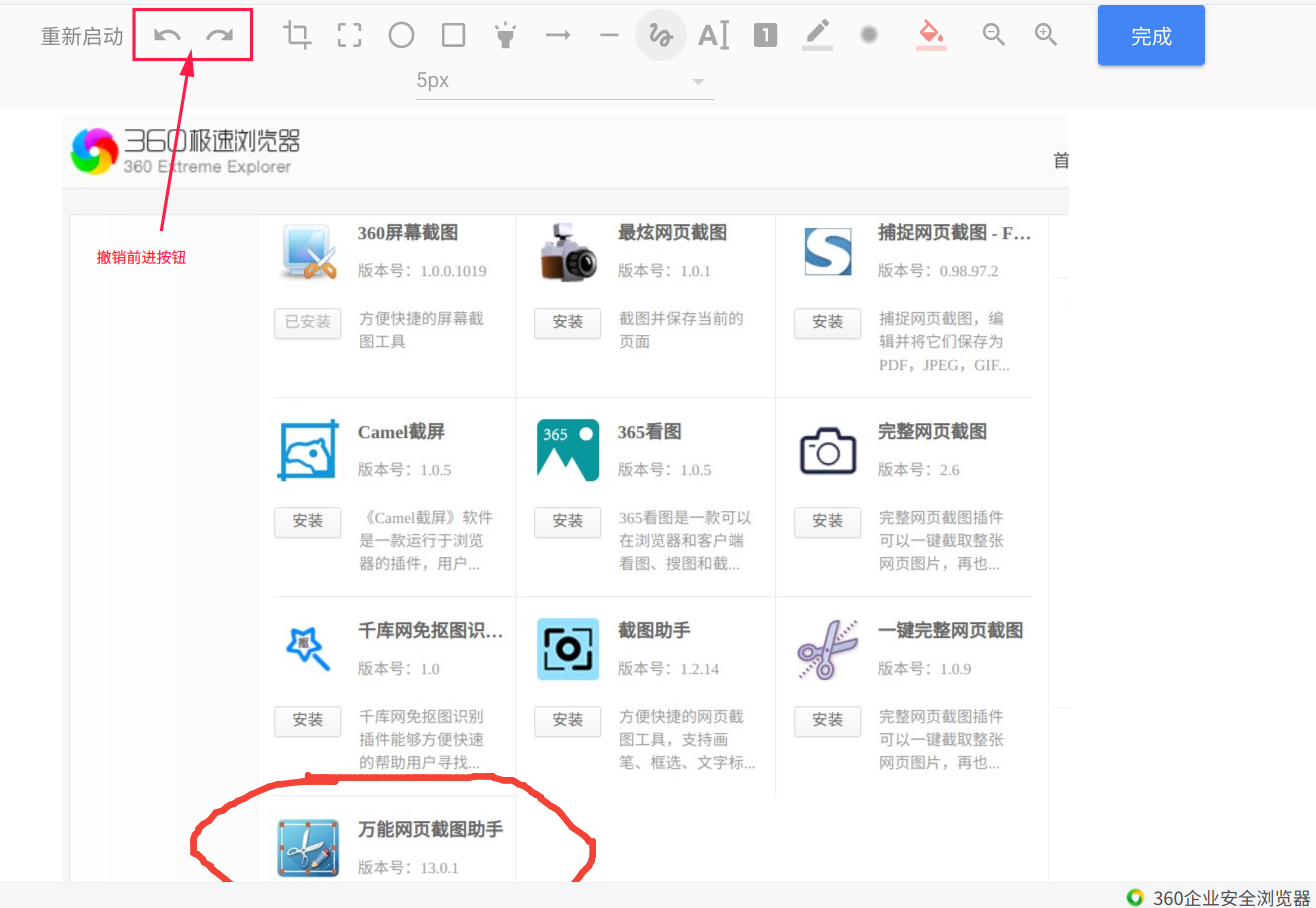
Task: Click the 360极速浏览器 rainbow logo
Action: click(x=94, y=151)
